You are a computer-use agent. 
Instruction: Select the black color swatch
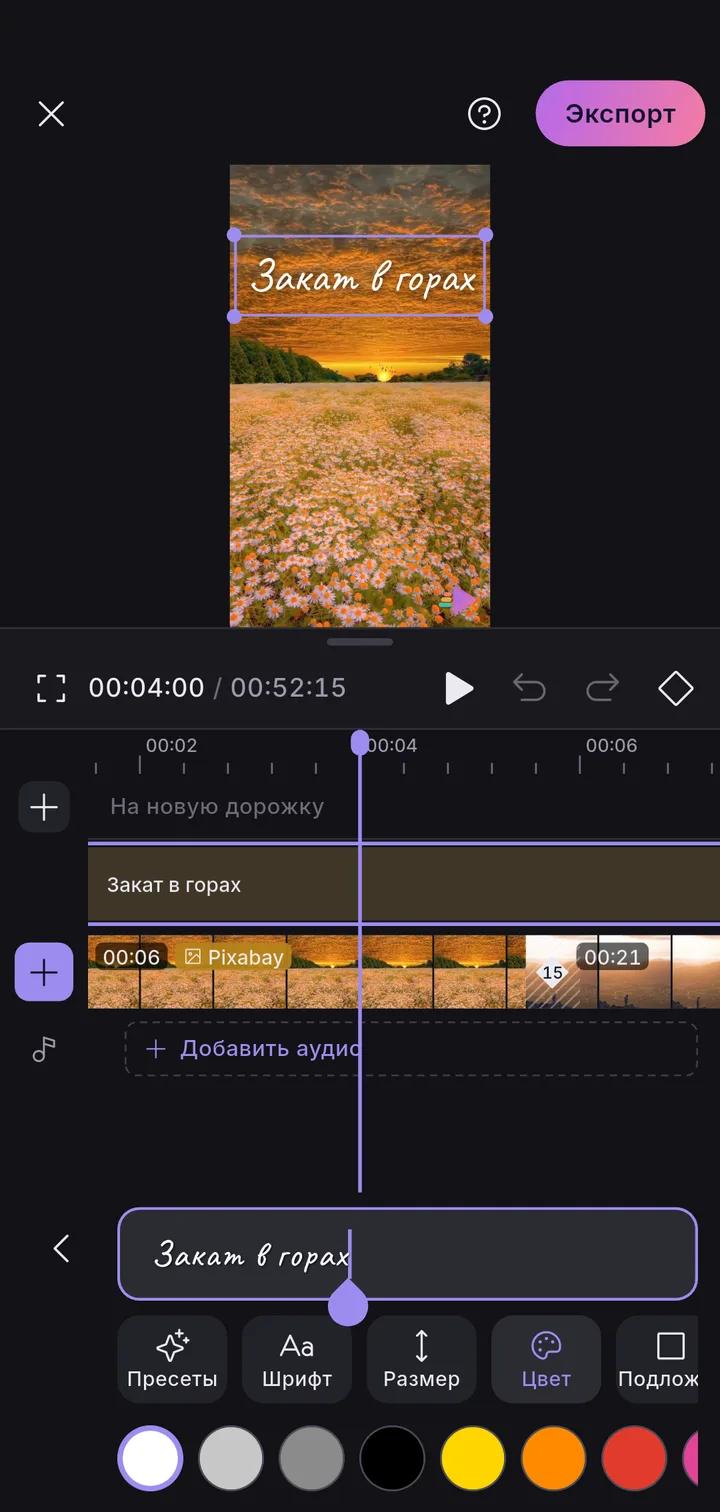(392, 1458)
